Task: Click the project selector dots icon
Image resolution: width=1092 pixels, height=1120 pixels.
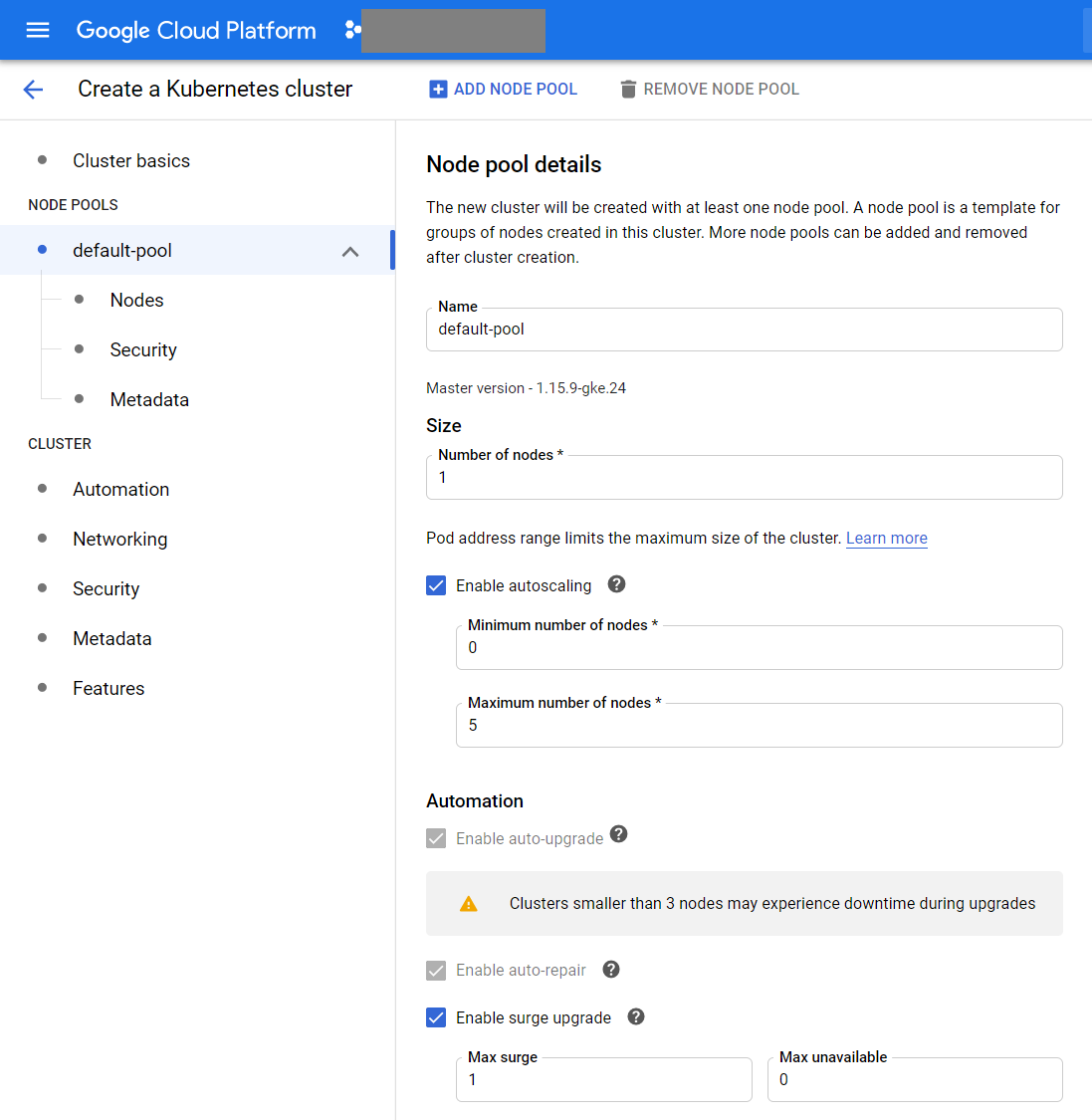Action: [x=352, y=30]
